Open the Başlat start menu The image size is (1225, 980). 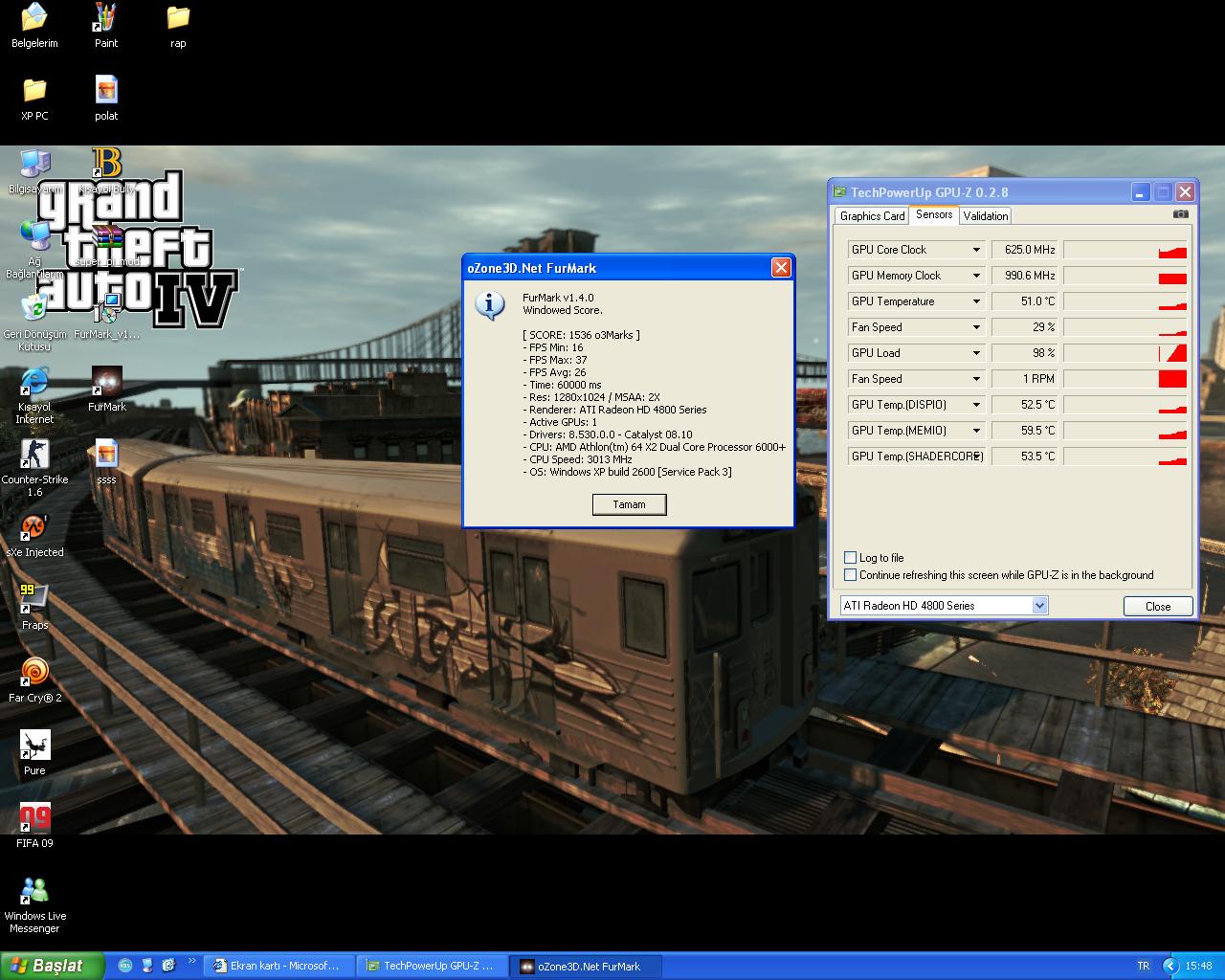coord(52,966)
